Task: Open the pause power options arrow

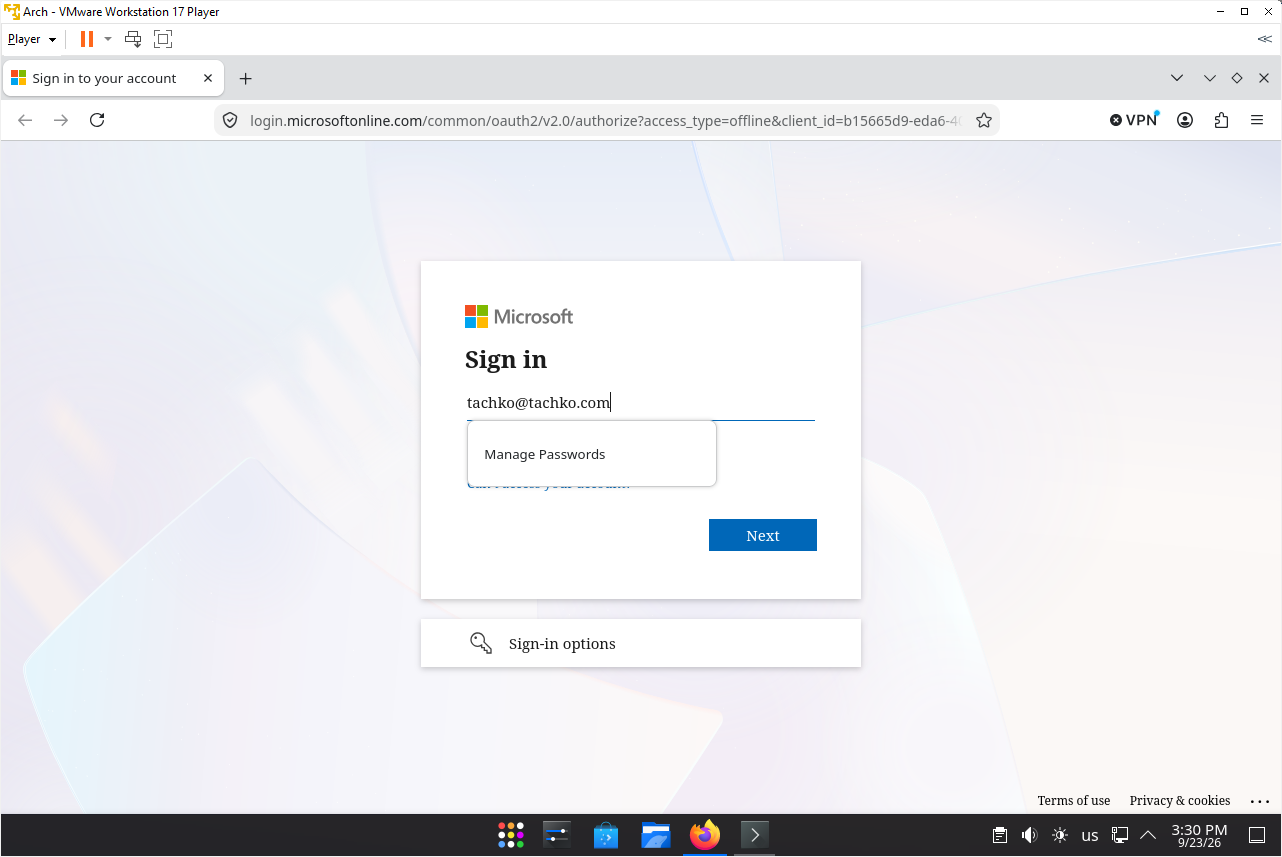Action: [x=108, y=39]
